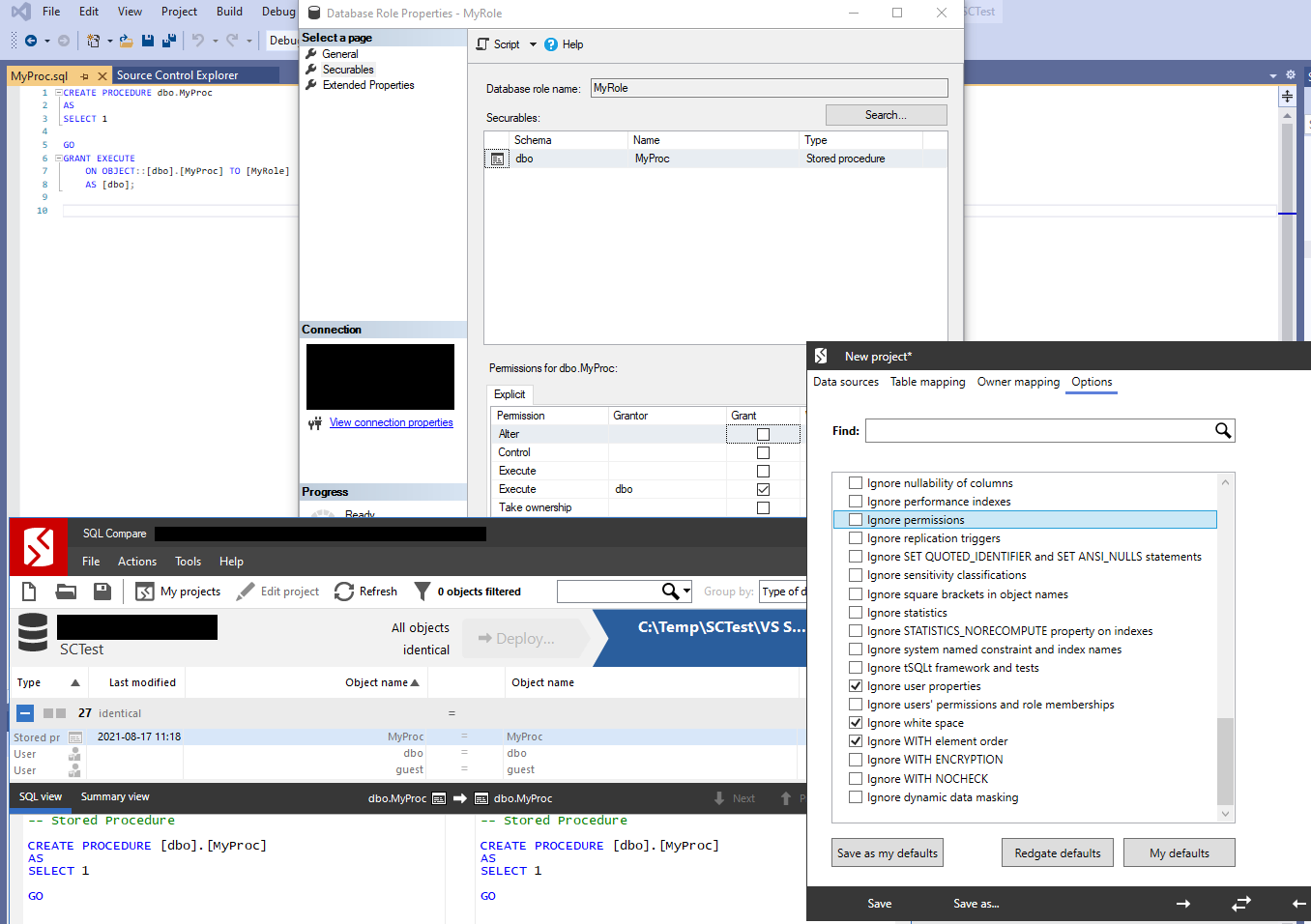Viewport: 1311px width, 924px height.
Task: Click the Save icon in Visual Studio toolbar
Action: click(148, 41)
